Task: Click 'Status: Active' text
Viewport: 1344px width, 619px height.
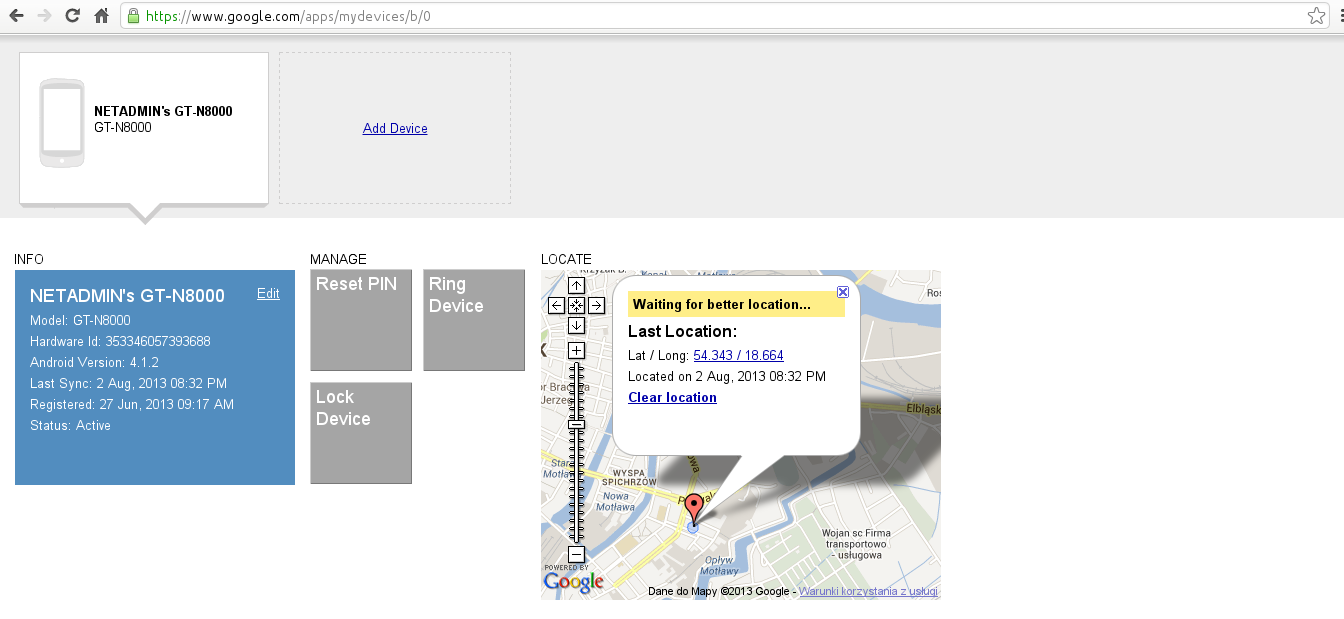Action: (x=70, y=426)
